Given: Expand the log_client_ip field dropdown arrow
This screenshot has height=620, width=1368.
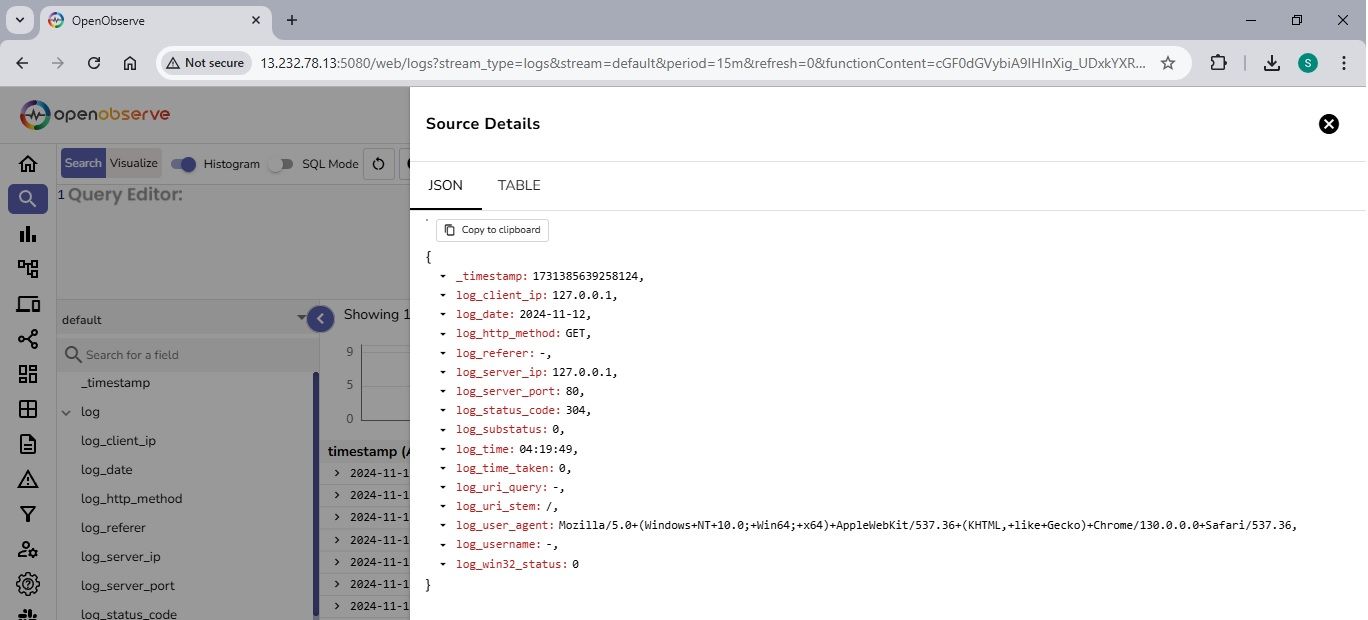Looking at the screenshot, I should (442, 296).
